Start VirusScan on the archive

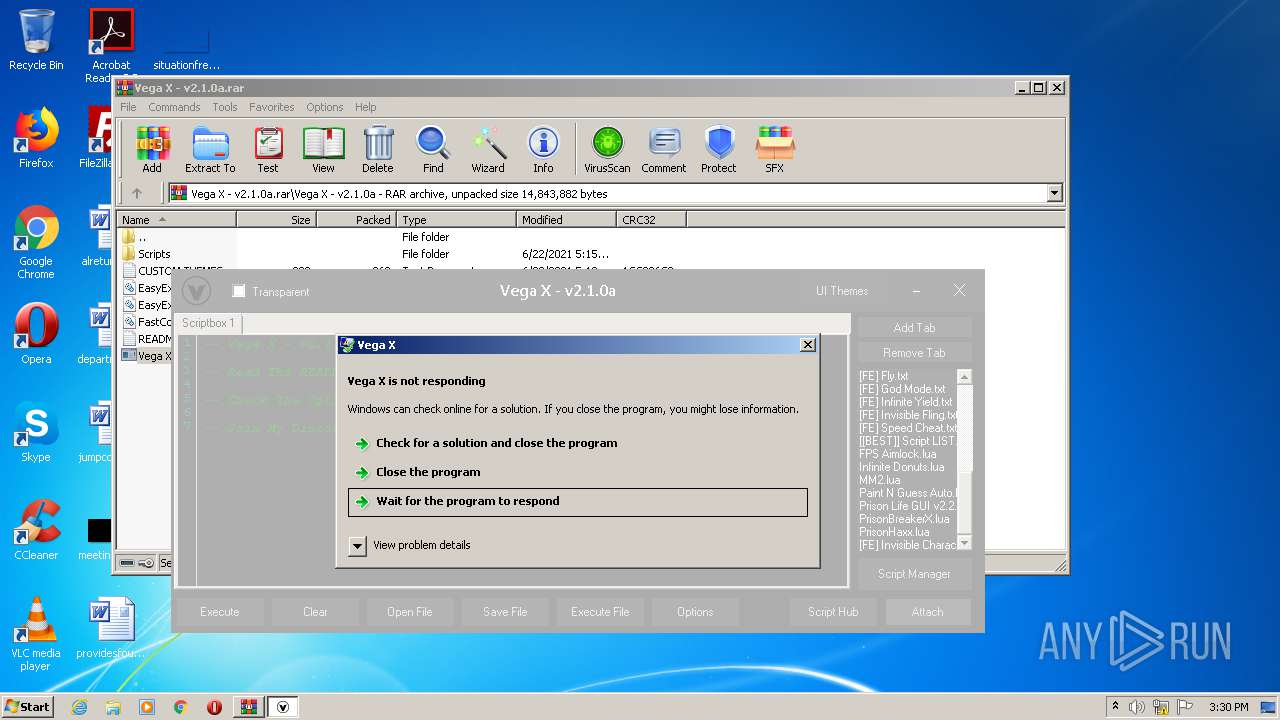[607, 150]
